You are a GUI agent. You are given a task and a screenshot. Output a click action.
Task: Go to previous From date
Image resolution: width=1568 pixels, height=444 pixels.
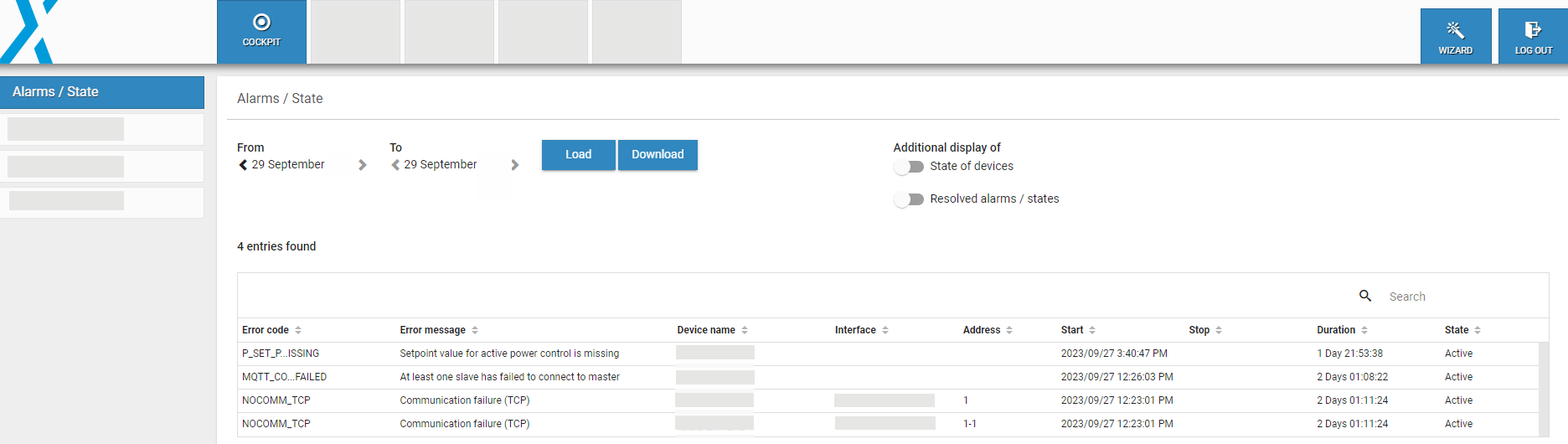(x=243, y=165)
